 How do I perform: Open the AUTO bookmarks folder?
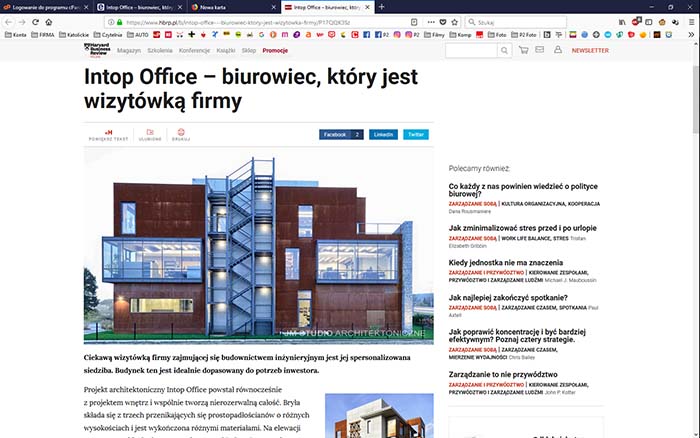pos(138,34)
